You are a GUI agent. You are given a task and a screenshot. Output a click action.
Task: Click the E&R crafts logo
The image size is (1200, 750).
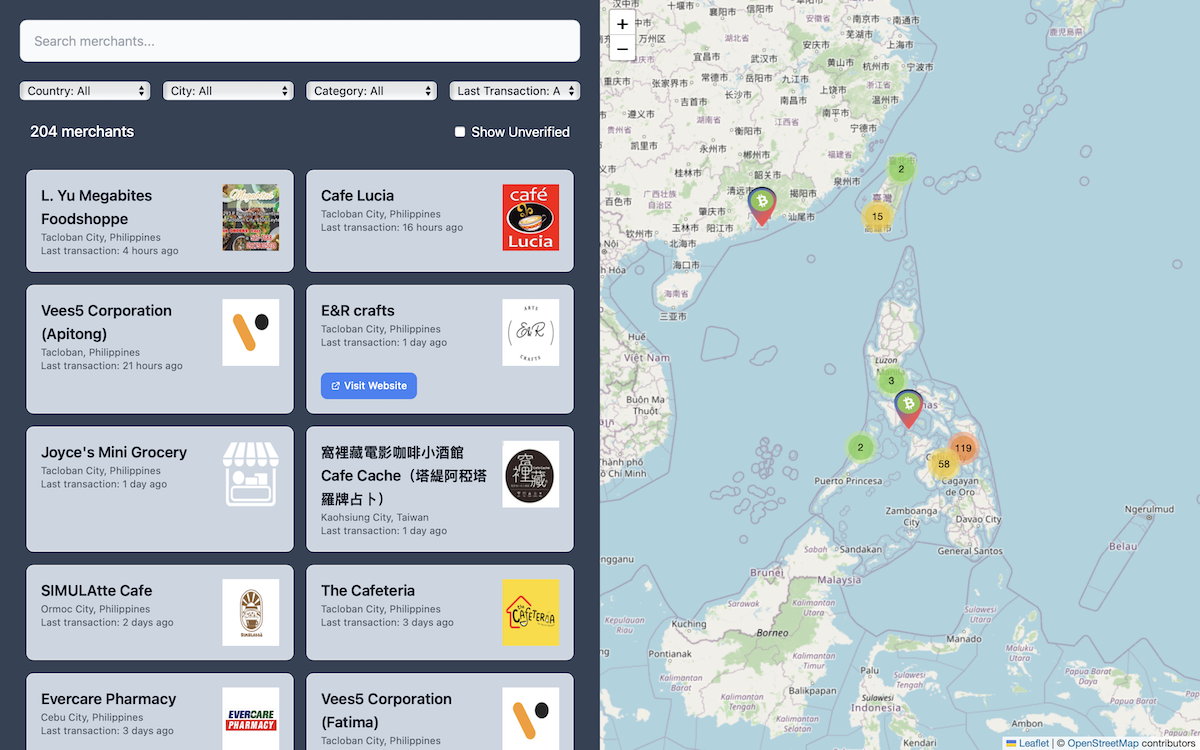click(x=531, y=332)
